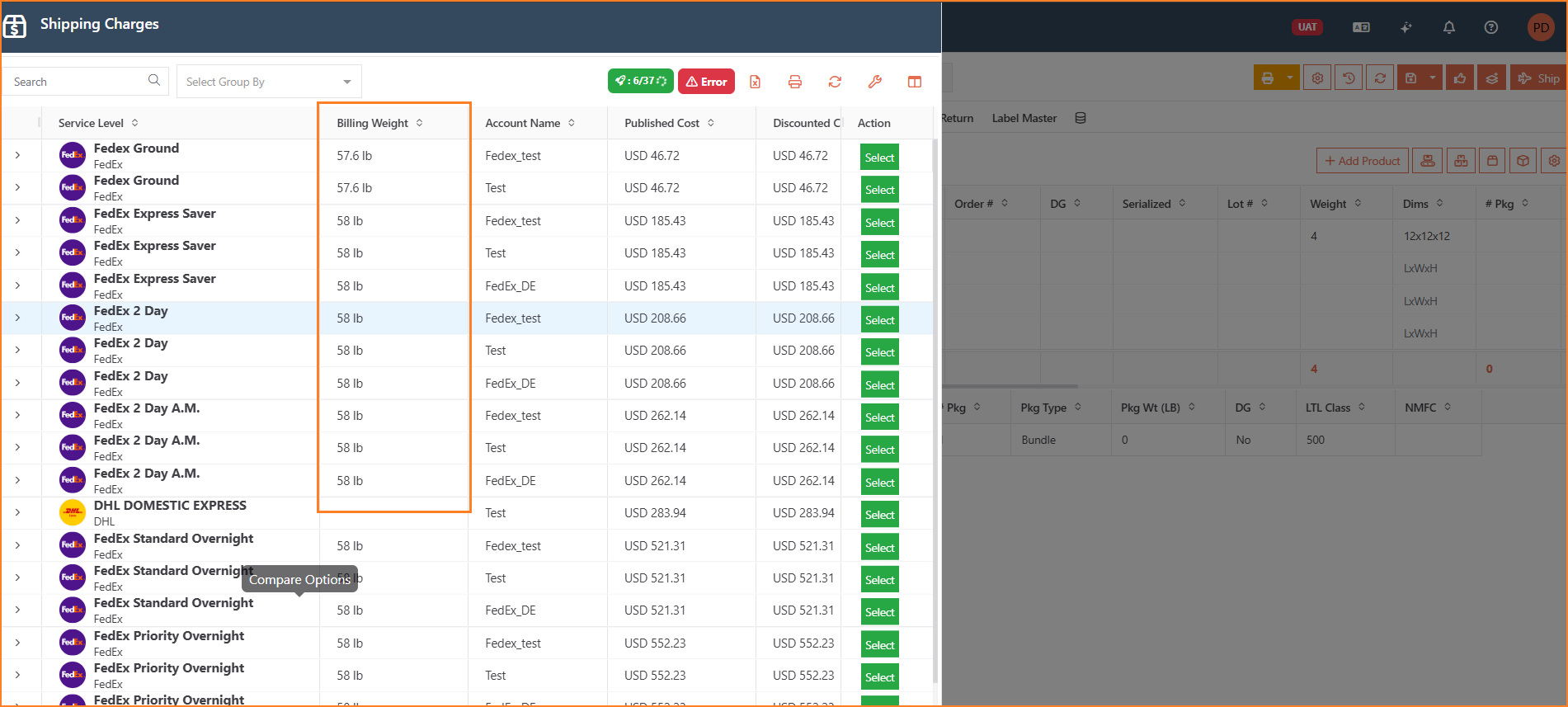Select Fedex Ground for Test account
Screen dimensions: 1568x707
click(x=879, y=190)
